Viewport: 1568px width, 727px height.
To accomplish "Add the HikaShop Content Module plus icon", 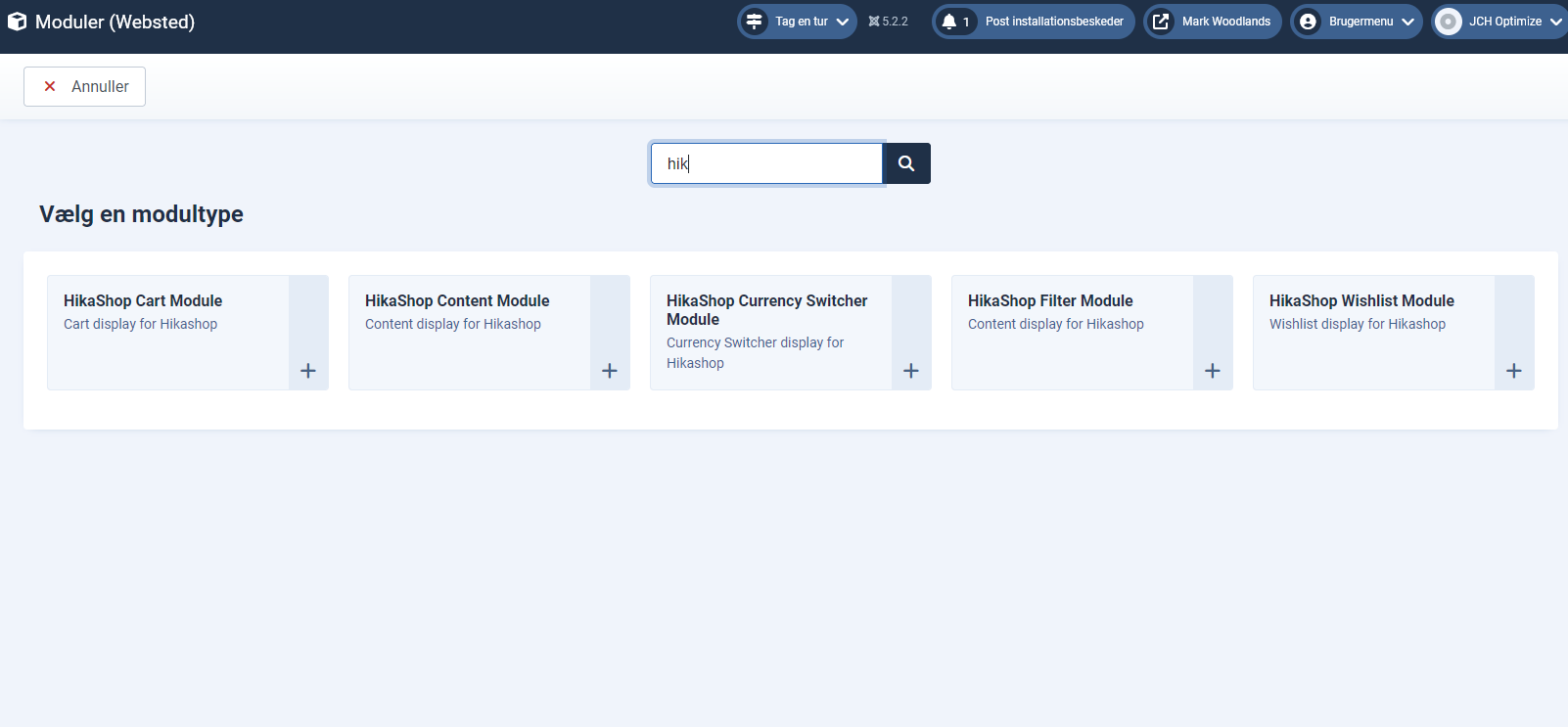I will pos(610,371).
